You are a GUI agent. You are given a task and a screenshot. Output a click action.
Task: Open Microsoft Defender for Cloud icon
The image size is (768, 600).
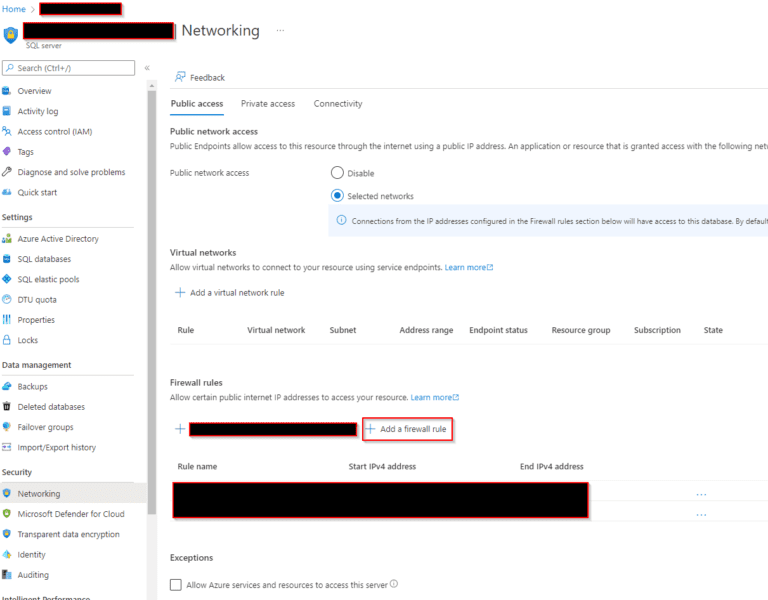point(7,514)
